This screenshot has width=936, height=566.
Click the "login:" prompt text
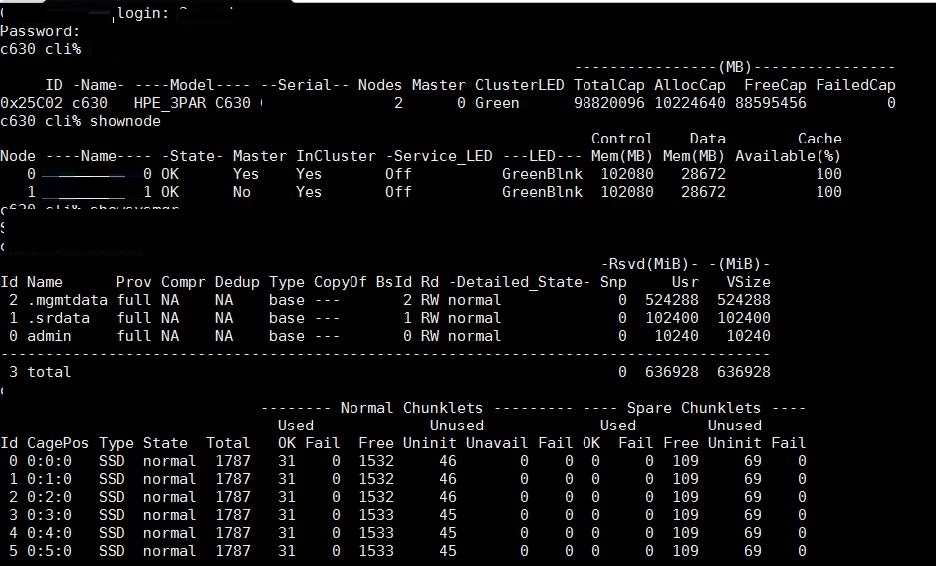[143, 13]
